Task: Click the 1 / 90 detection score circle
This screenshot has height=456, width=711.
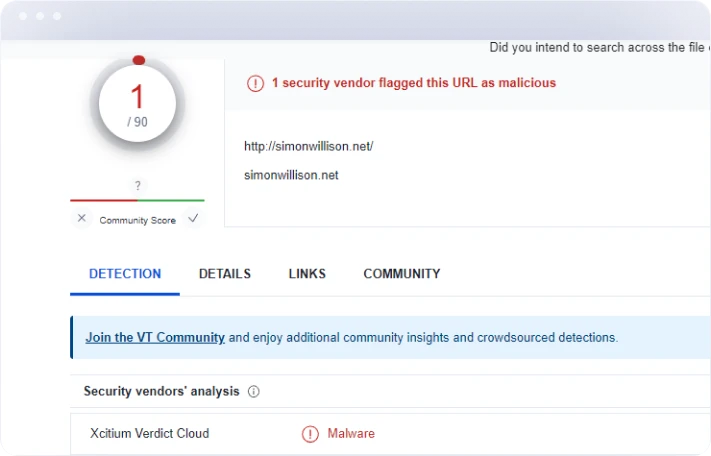Action: (138, 104)
